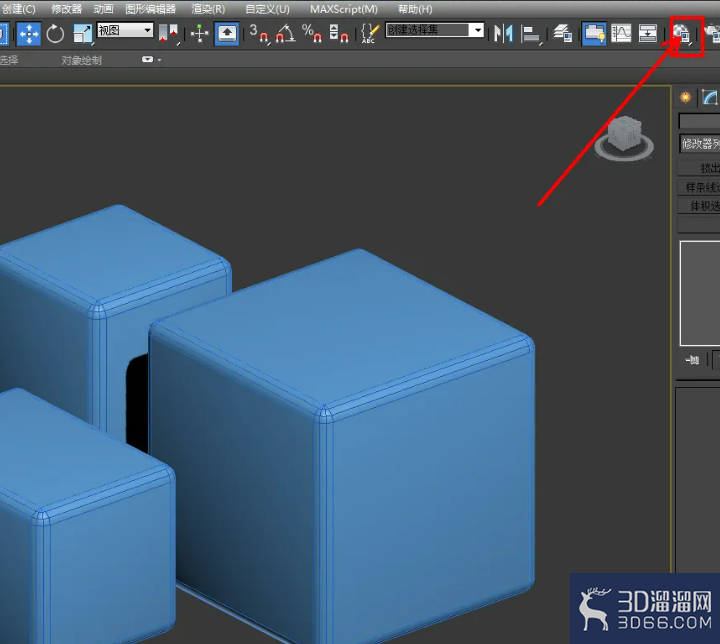The height and width of the screenshot is (644, 720).
Task: Click the Mirror tool icon
Action: pos(504,34)
